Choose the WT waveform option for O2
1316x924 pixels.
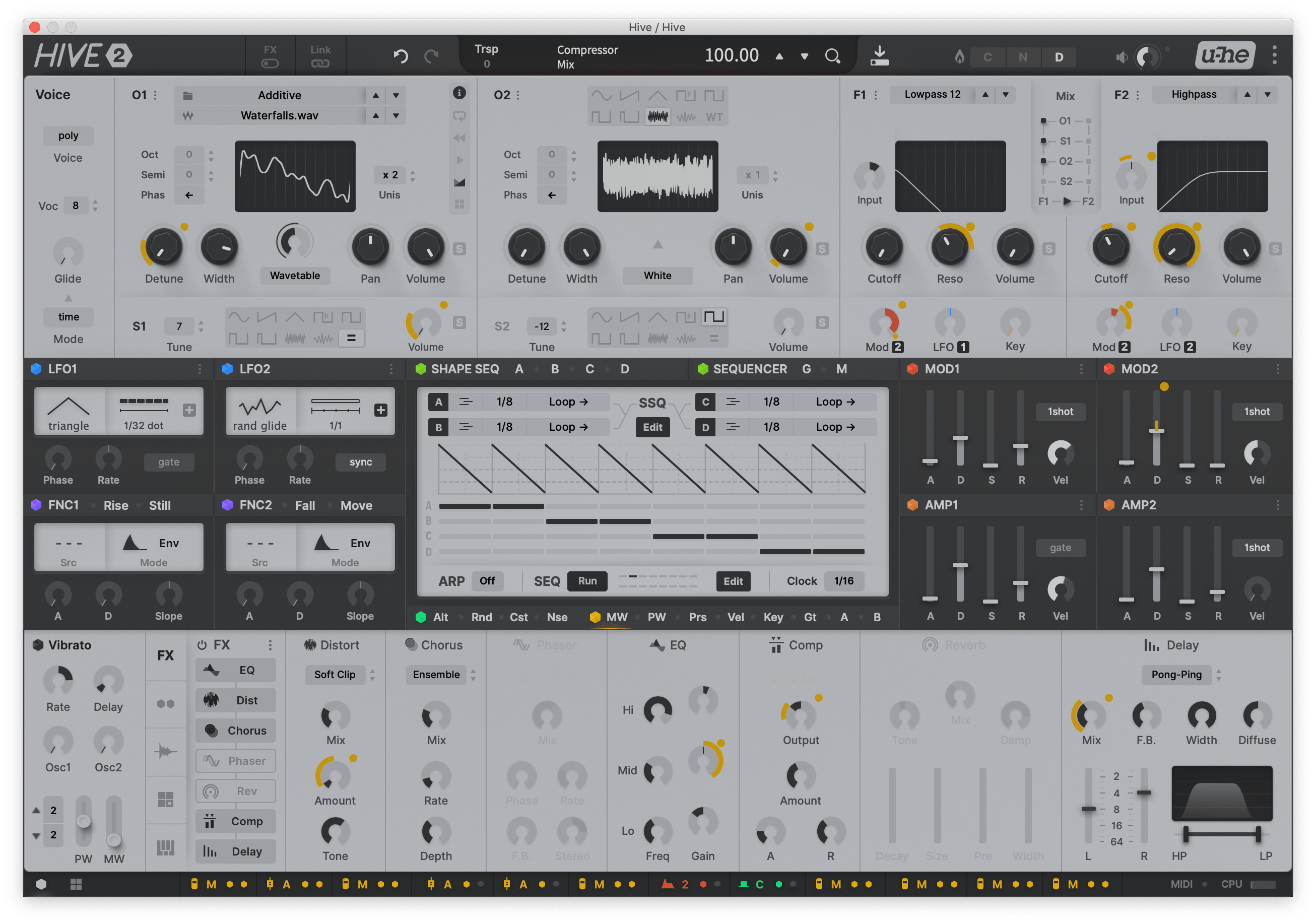(713, 117)
